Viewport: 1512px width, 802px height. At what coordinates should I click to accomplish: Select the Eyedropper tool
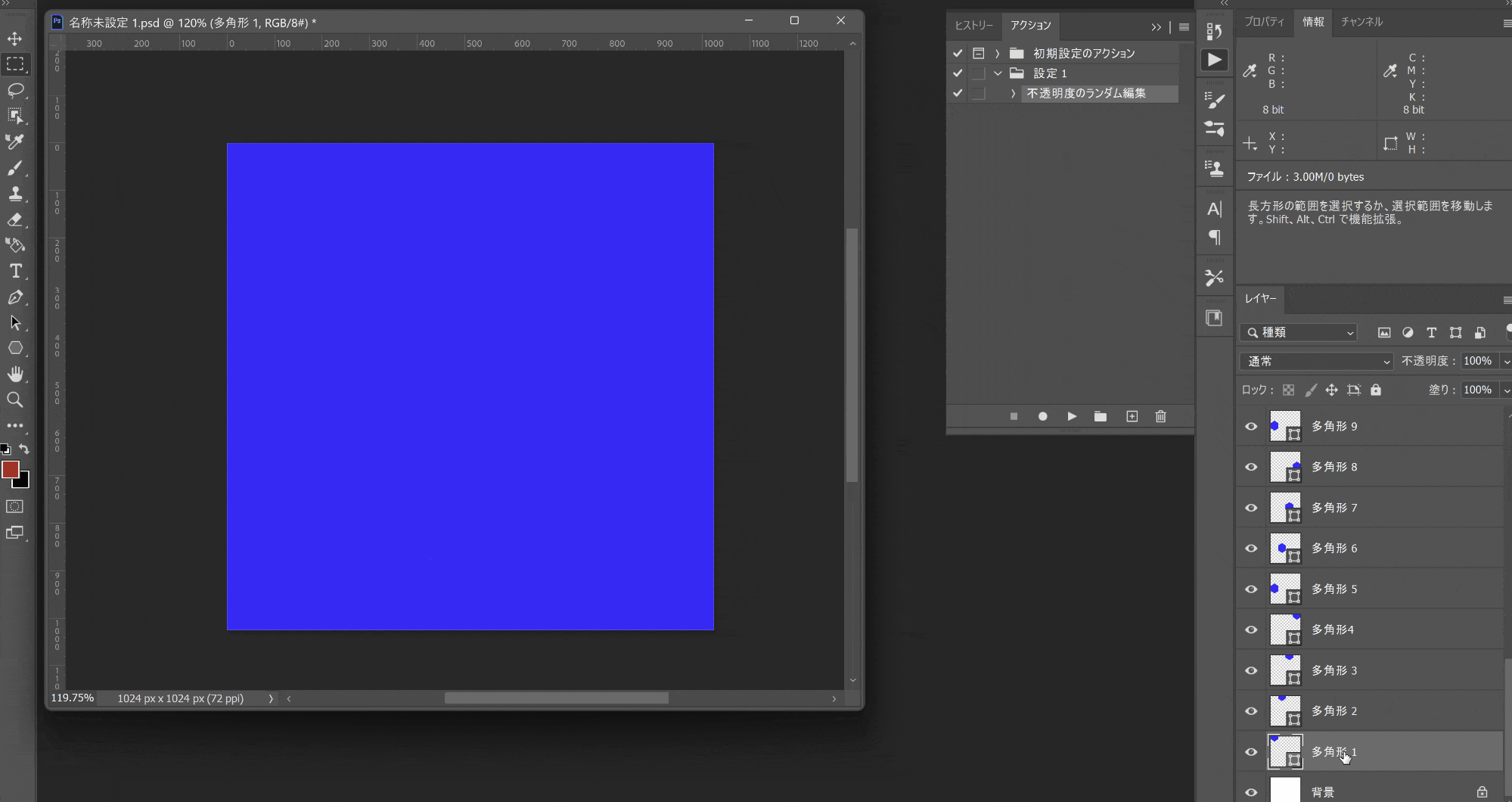pos(15,141)
